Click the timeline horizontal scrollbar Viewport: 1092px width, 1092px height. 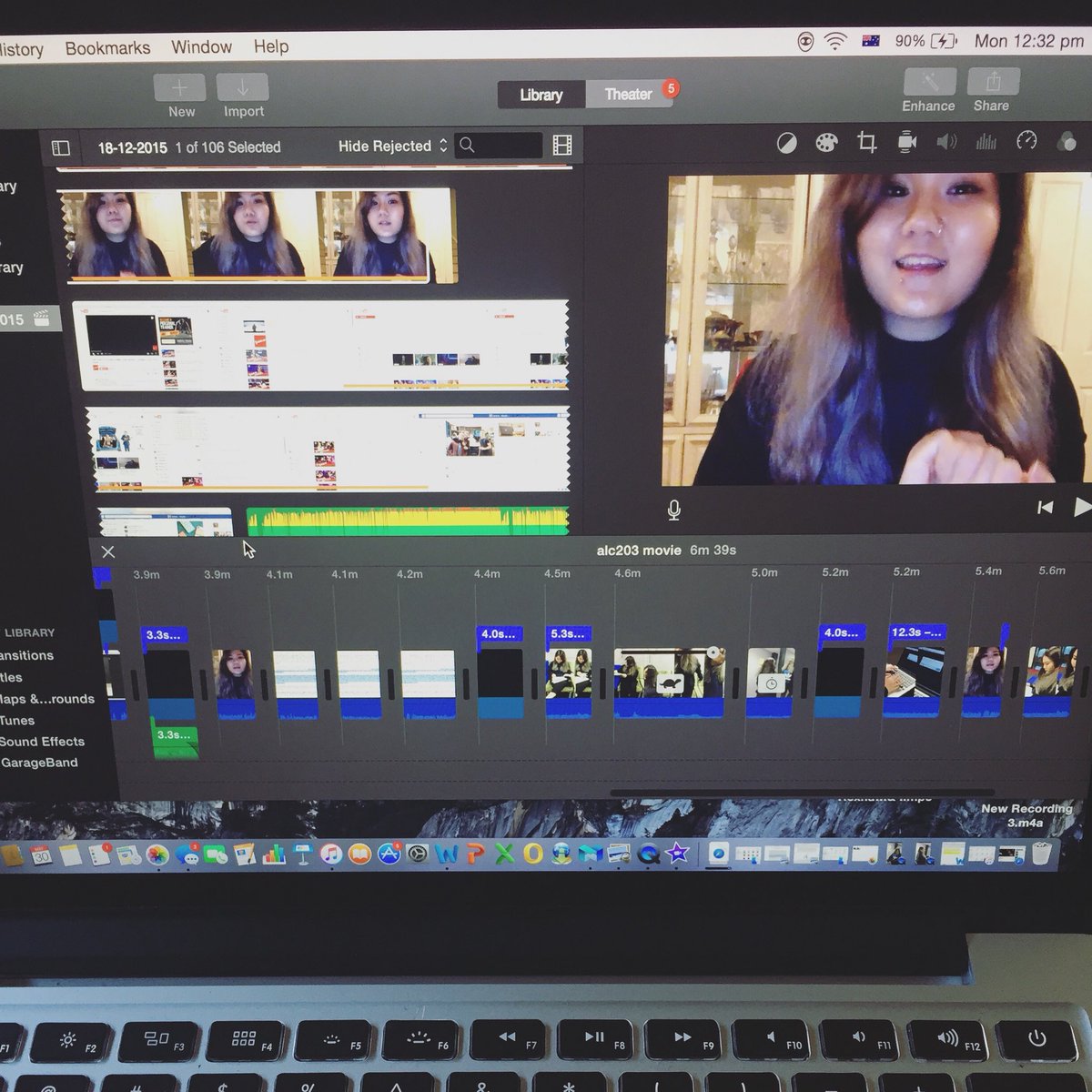(x=803, y=793)
